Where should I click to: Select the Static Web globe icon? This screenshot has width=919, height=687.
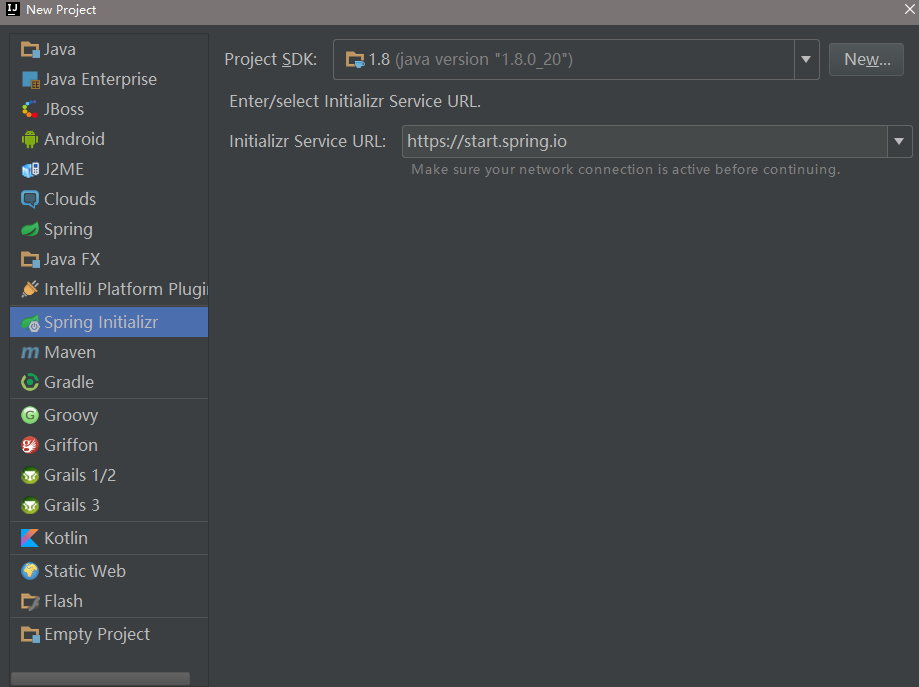30,571
